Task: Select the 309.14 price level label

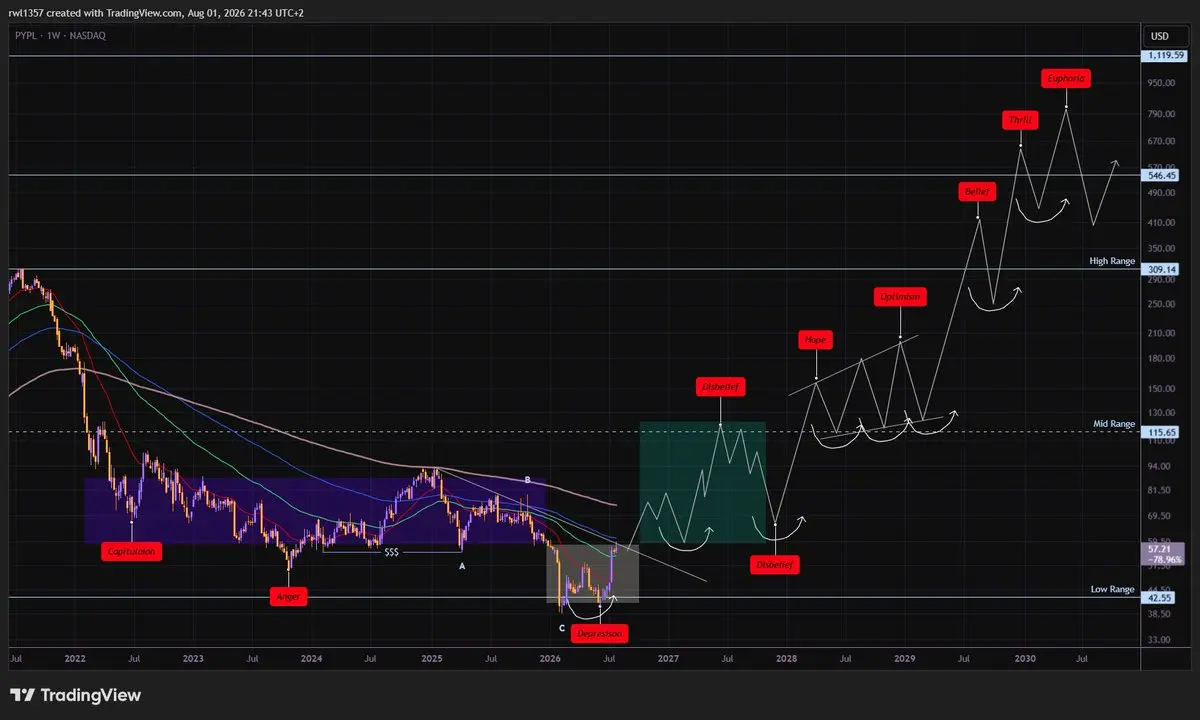Action: point(1160,270)
